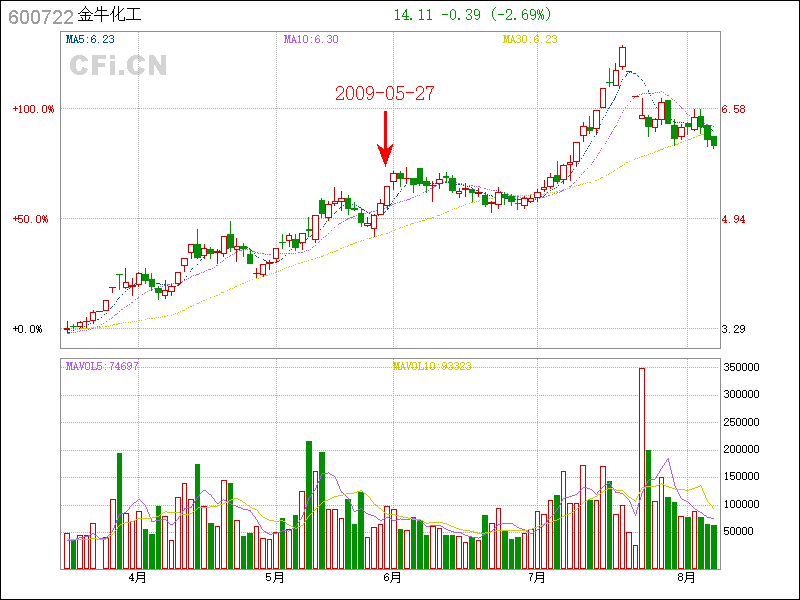Click the highest candlestick at the price peak
The height and width of the screenshot is (600, 800).
point(622,56)
